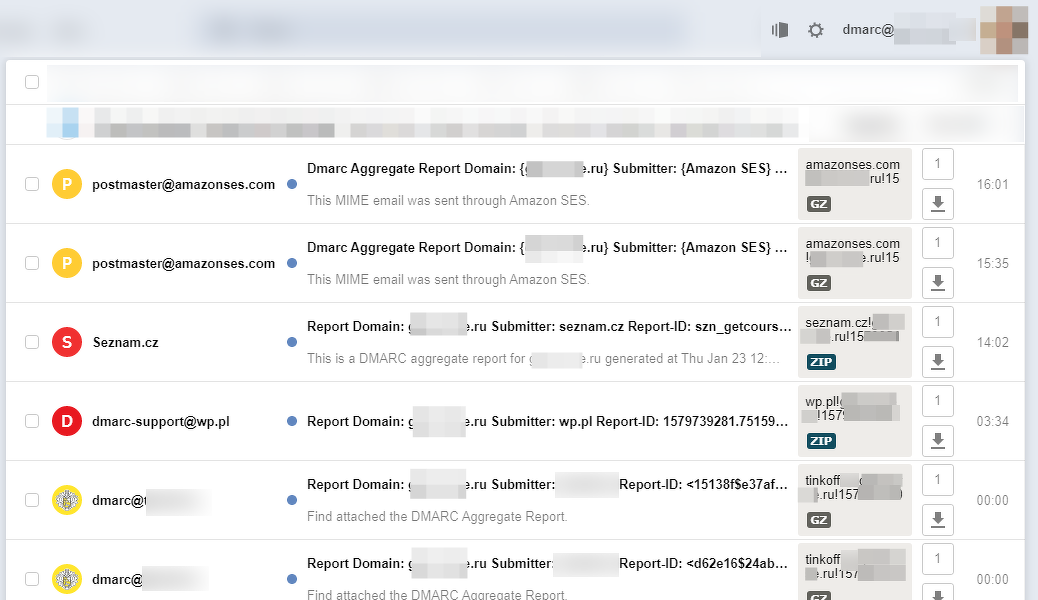Screen dimensions: 1038x600
Task: Toggle the select-all checkbox at list top
Action: coord(32,82)
